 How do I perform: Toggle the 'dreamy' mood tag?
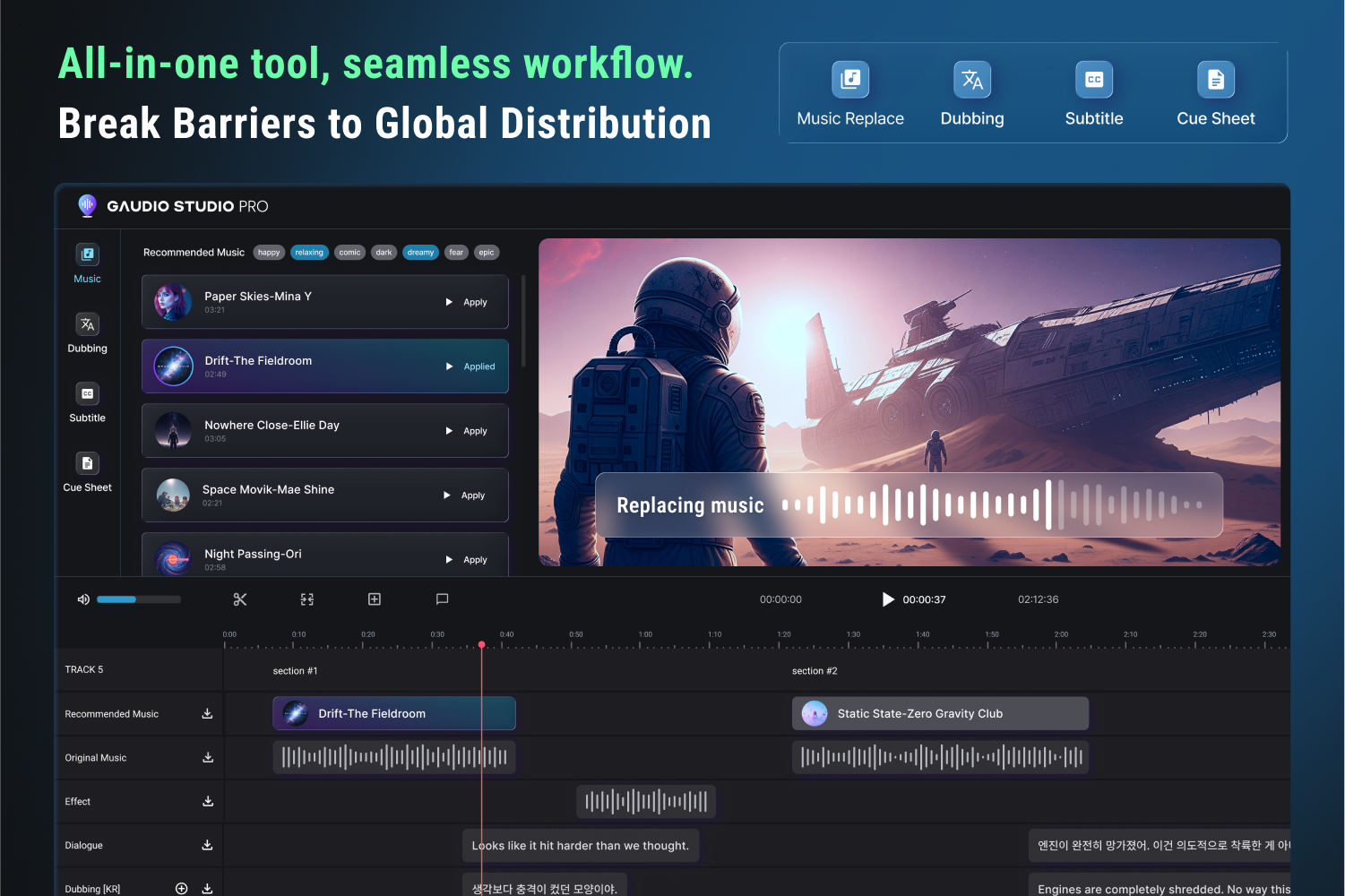420,253
